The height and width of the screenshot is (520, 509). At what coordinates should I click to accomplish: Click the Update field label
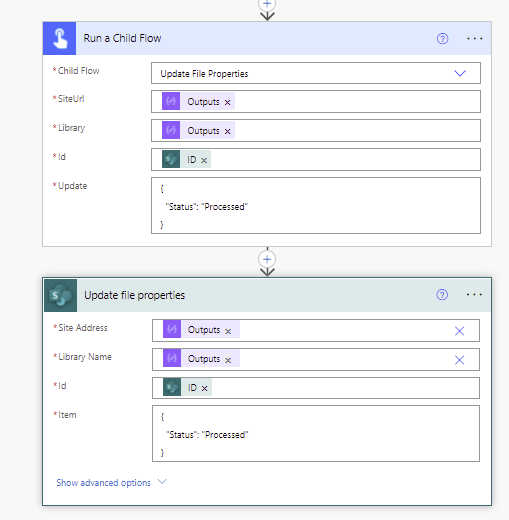click(x=73, y=186)
